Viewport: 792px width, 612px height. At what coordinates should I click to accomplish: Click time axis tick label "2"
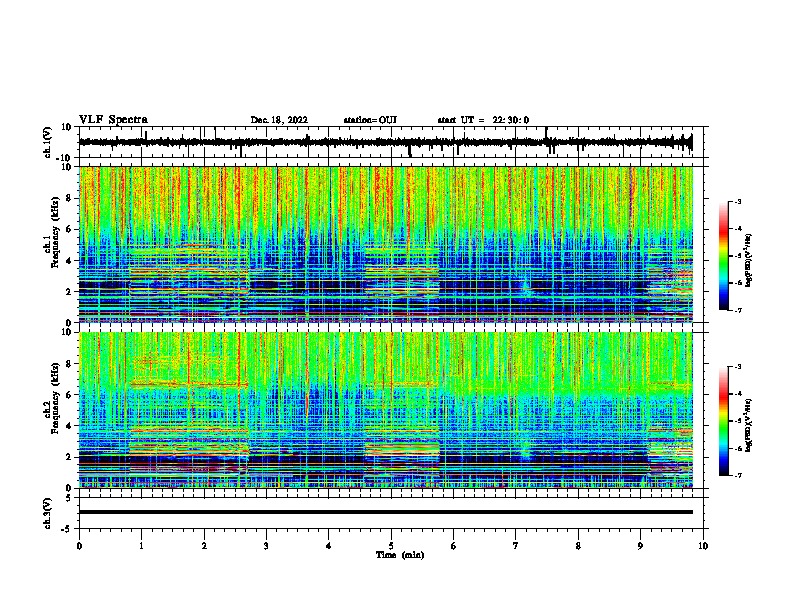coord(204,546)
